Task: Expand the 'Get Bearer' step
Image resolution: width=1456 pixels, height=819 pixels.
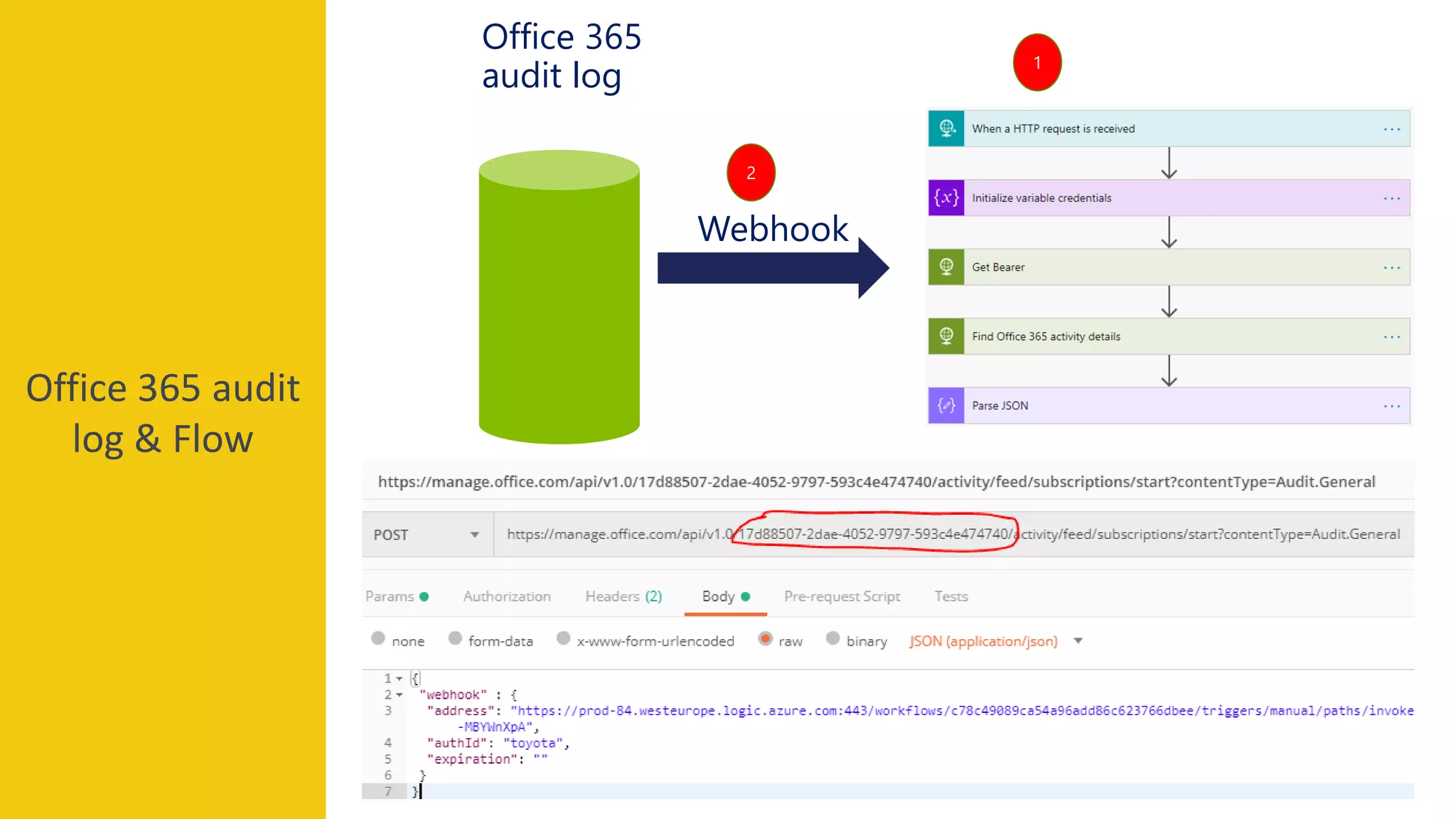Action: [x=1169, y=267]
